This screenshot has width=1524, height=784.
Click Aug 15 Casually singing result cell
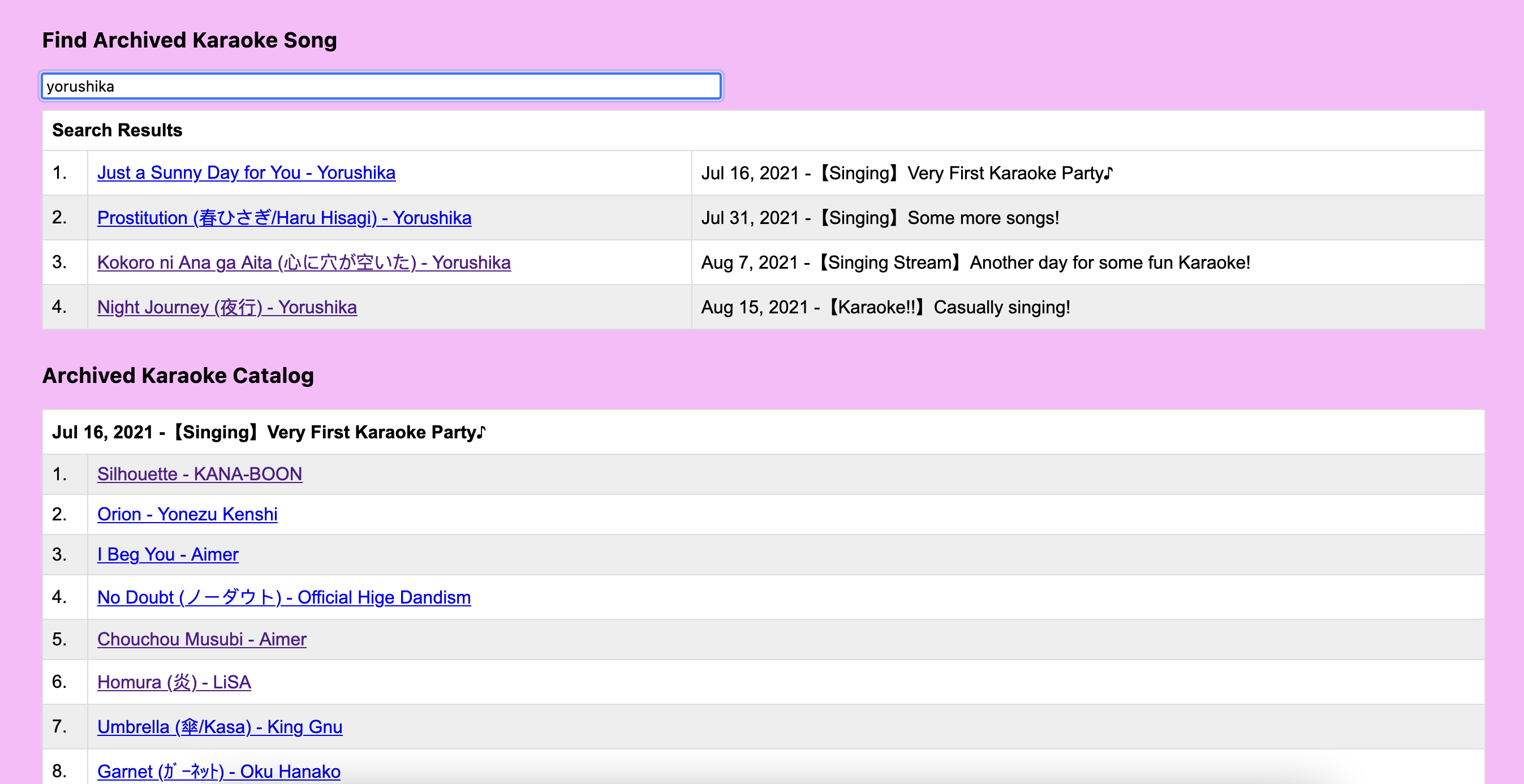pyautogui.click(x=885, y=307)
